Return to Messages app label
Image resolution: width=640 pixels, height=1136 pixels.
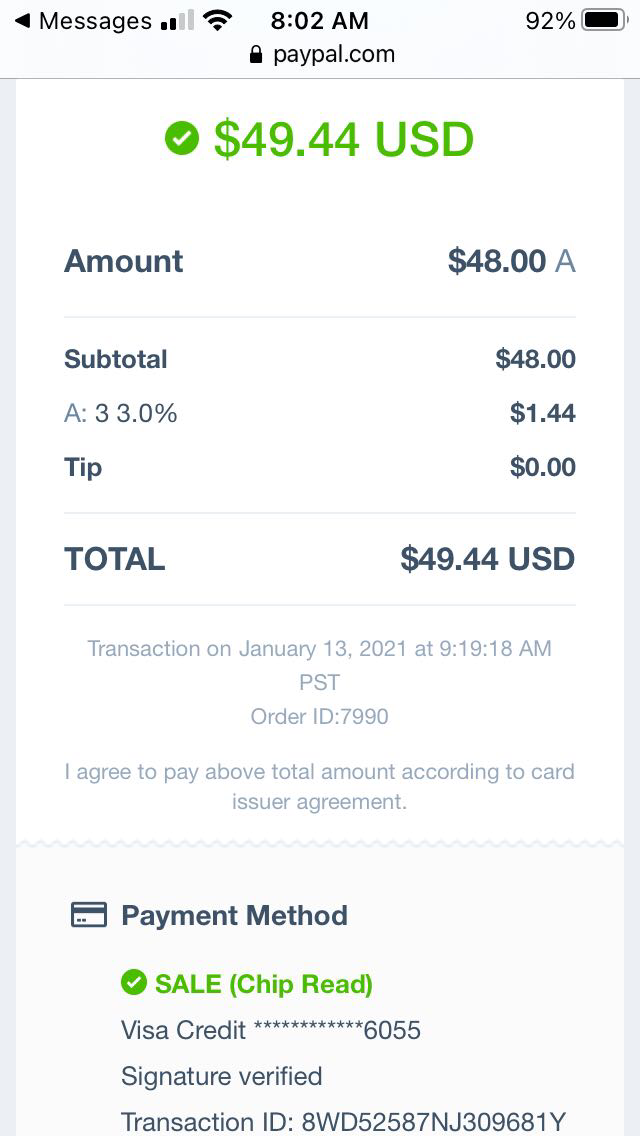click(x=95, y=21)
